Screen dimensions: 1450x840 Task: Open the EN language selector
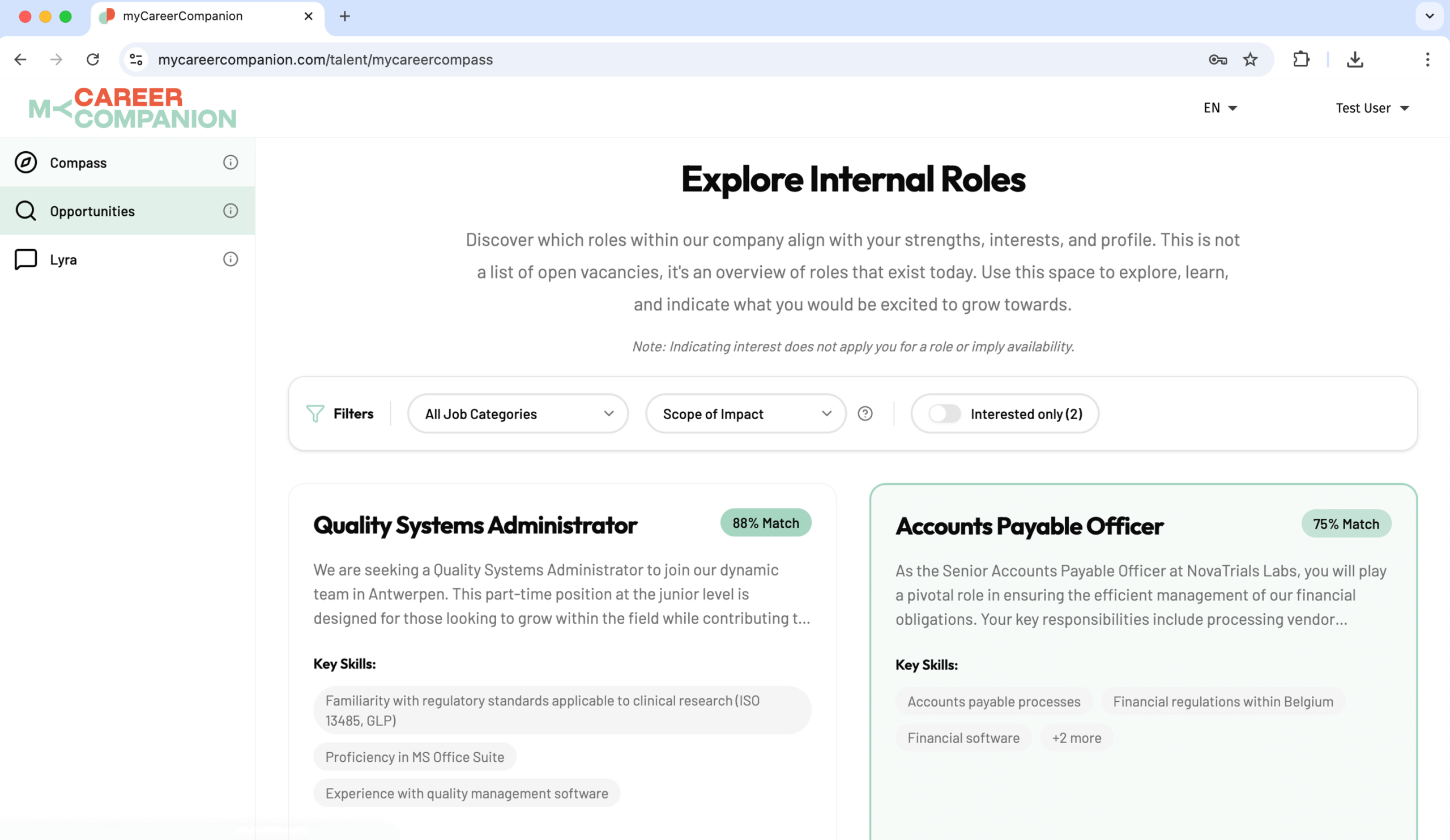[x=1220, y=108]
